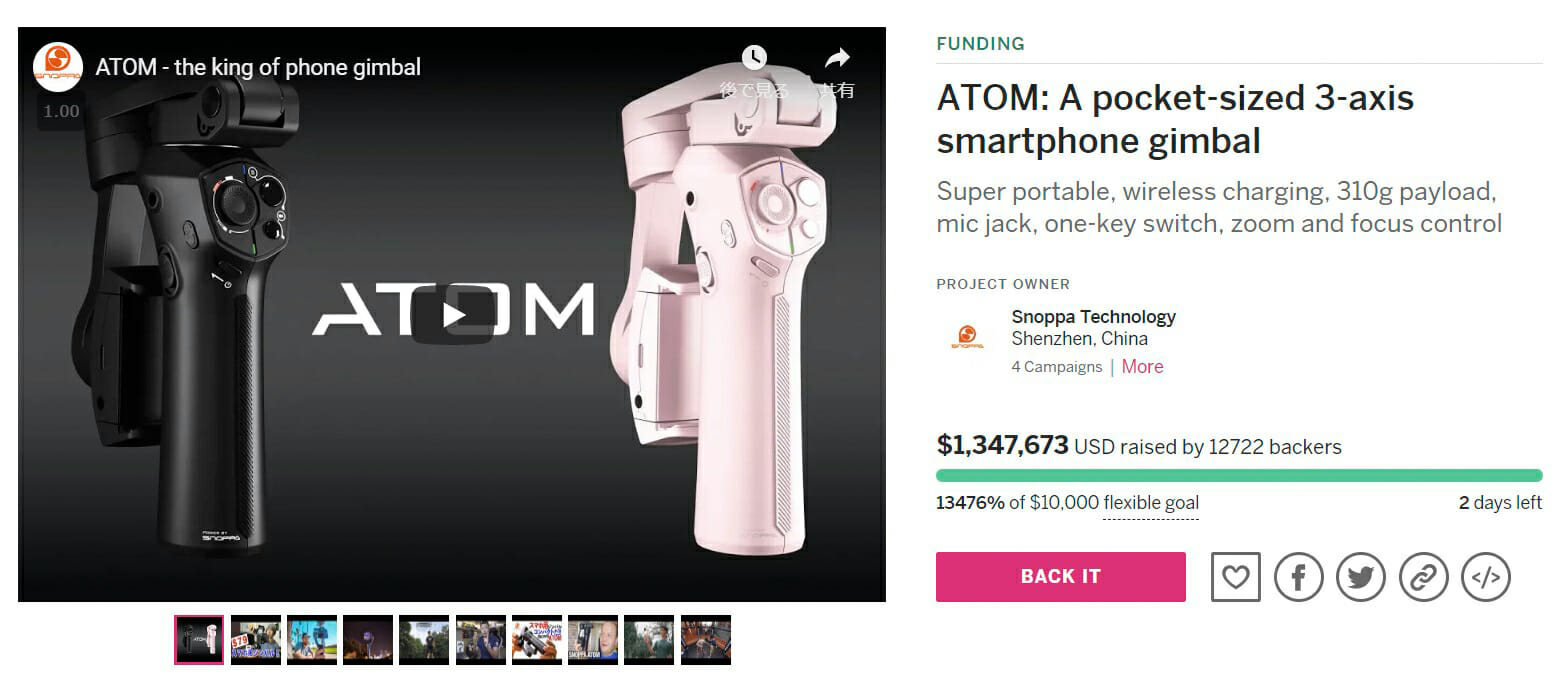Copy the campaign link
The width and height of the screenshot is (1556, 691).
pyautogui.click(x=1424, y=577)
